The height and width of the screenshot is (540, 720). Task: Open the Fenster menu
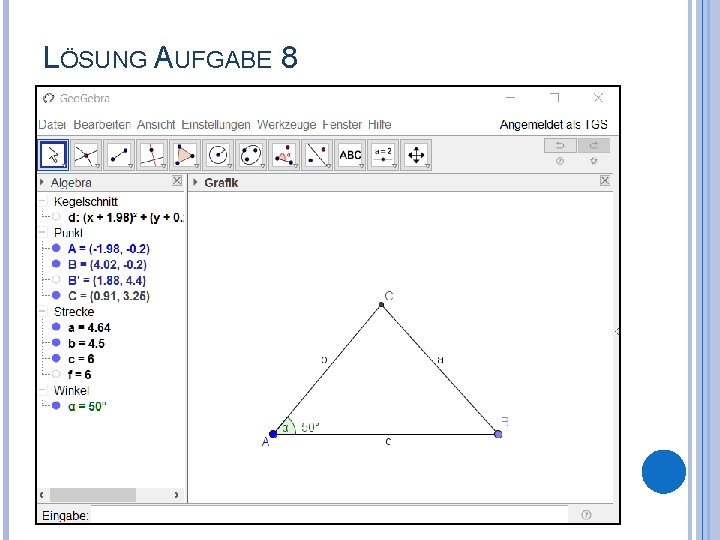[x=342, y=125]
